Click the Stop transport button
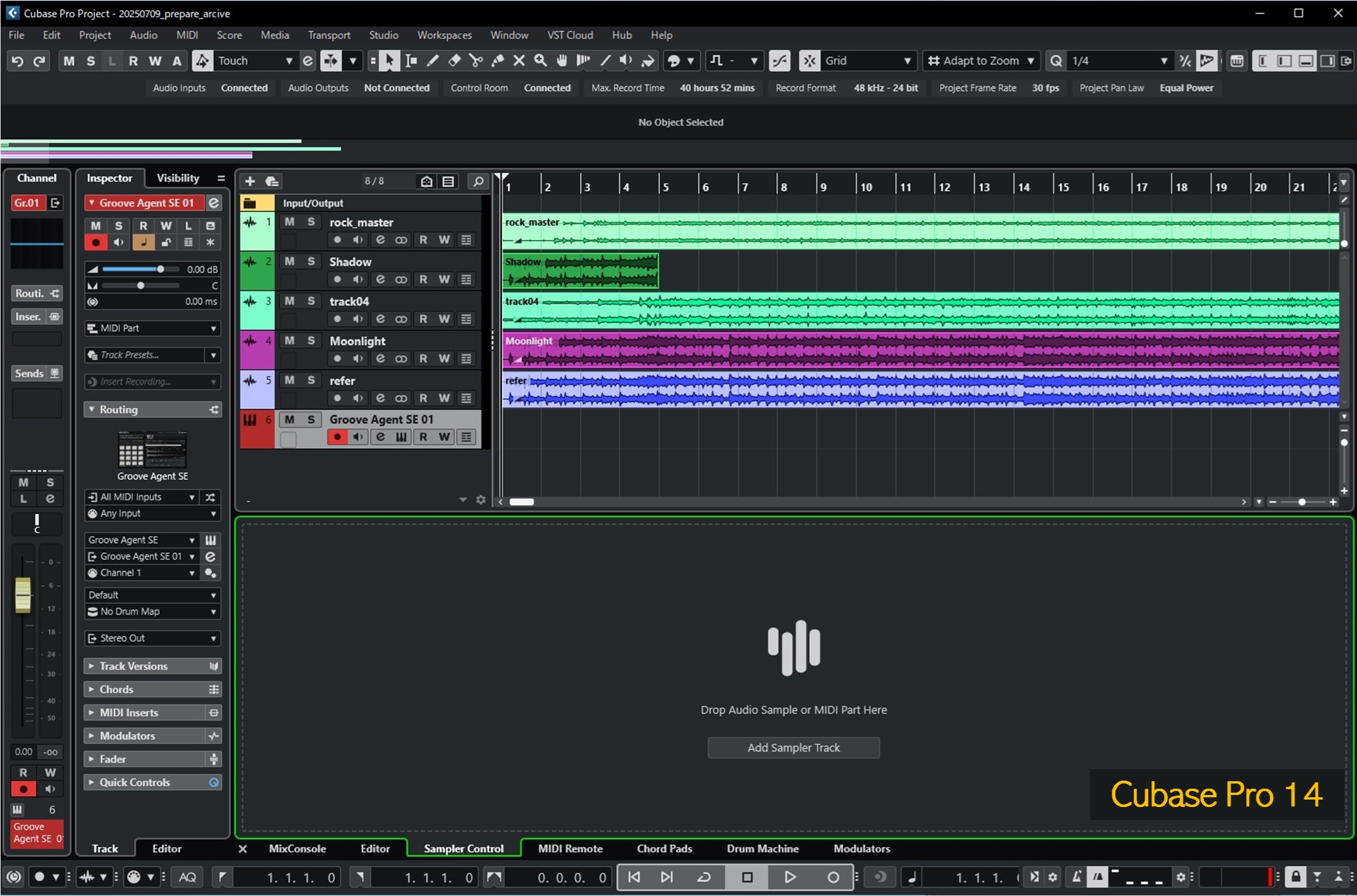 [x=747, y=877]
